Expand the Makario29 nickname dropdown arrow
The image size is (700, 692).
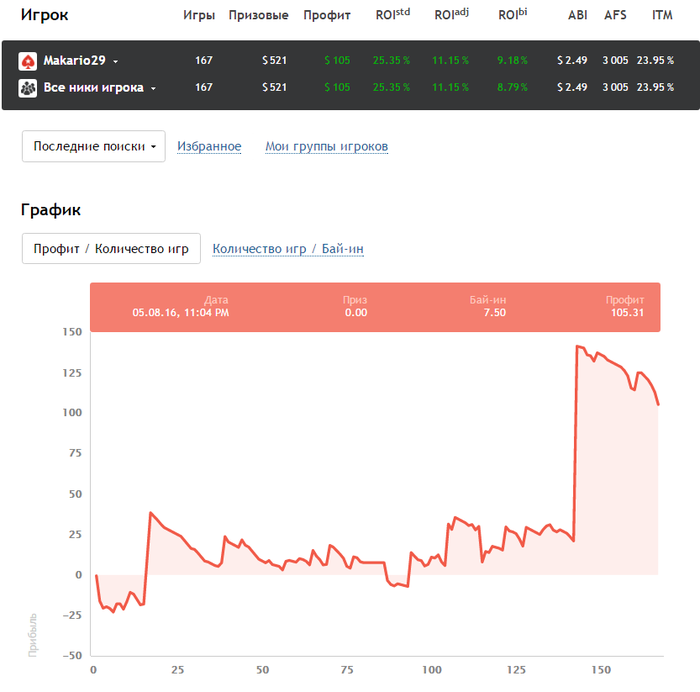point(116,62)
